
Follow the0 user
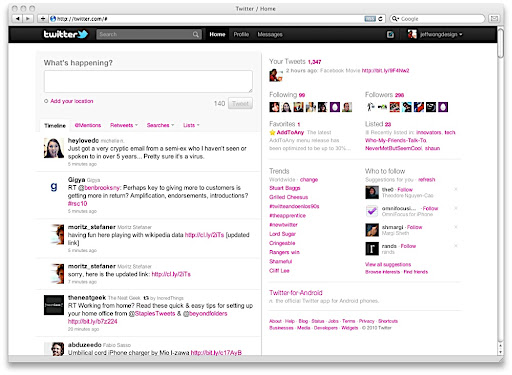tap(405, 189)
